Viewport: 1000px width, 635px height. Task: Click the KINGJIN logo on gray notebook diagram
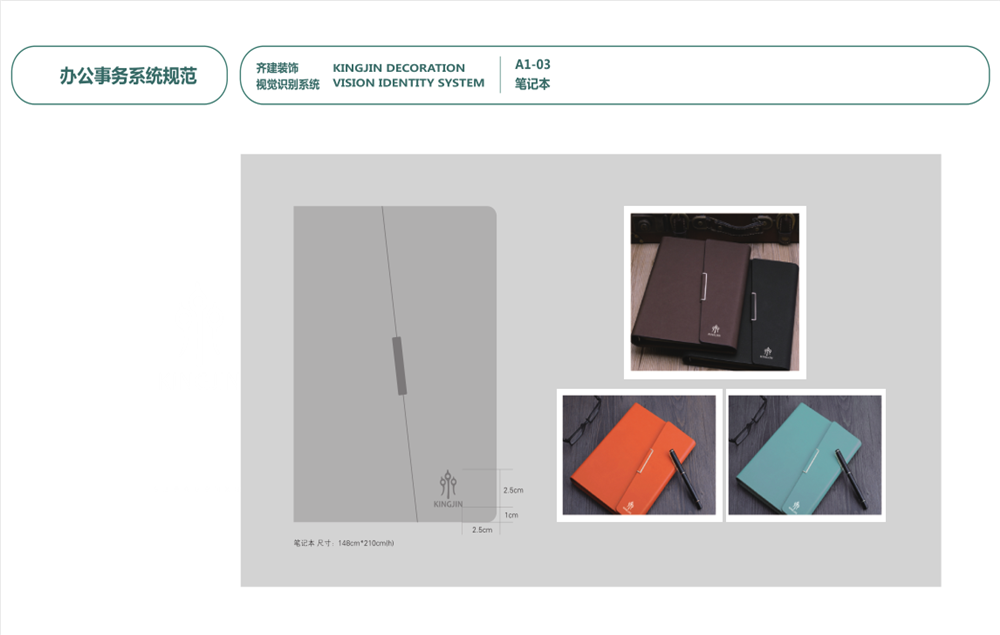click(448, 489)
